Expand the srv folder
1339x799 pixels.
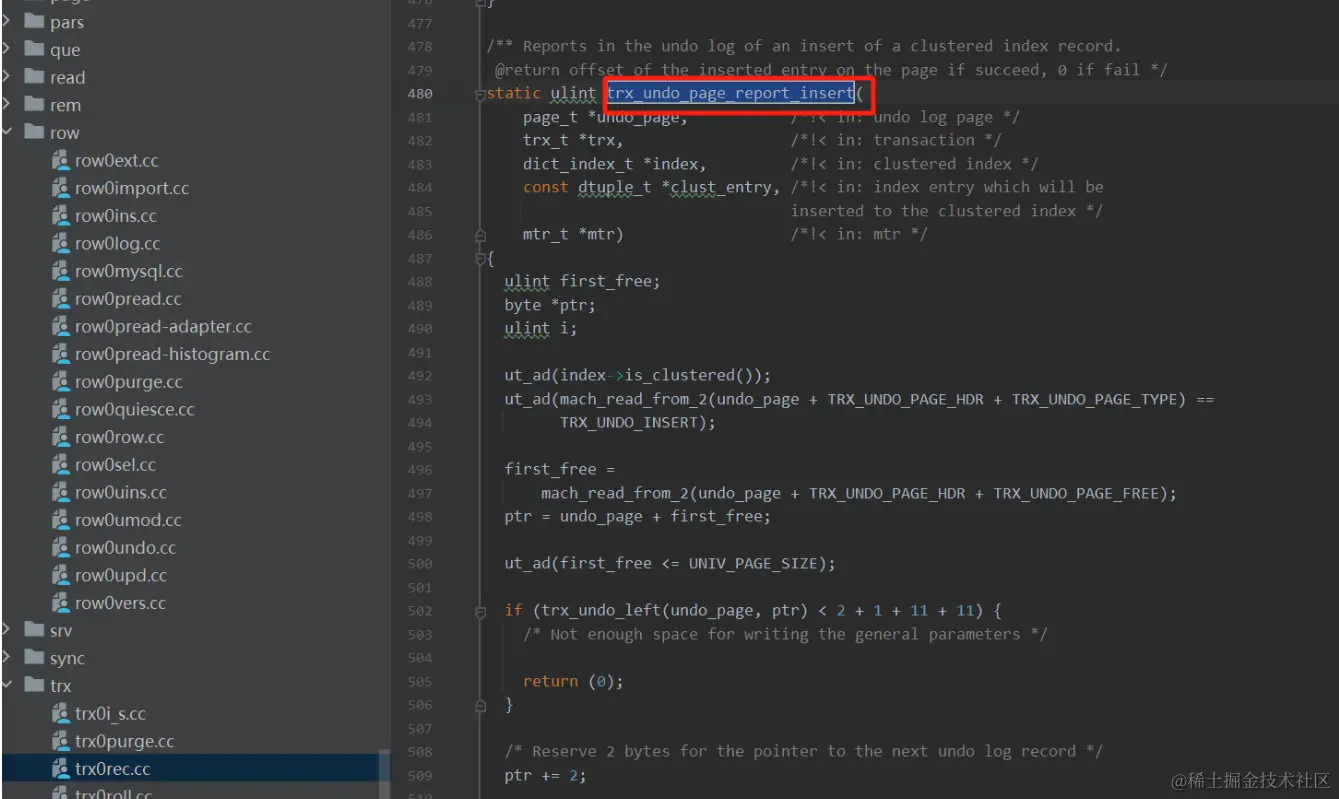[x=7, y=630]
